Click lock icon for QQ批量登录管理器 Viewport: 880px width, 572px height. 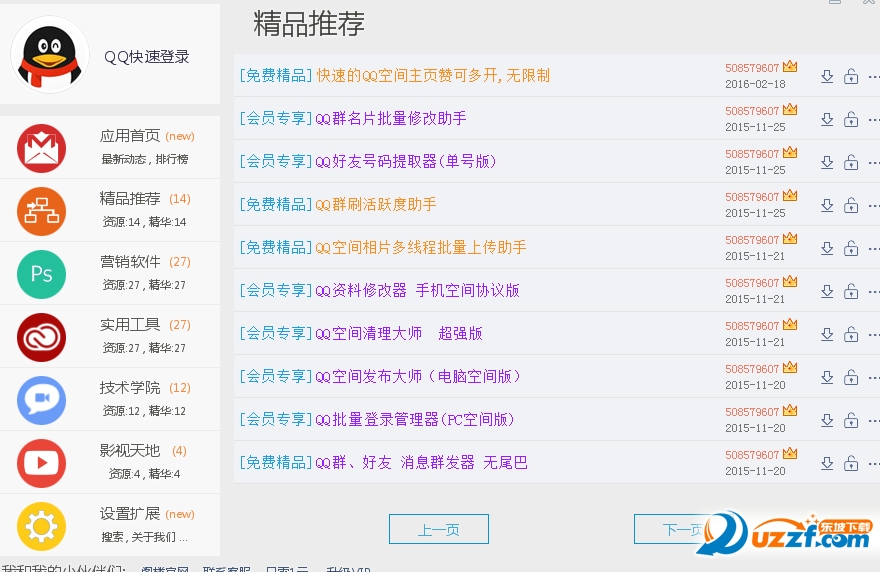point(851,420)
